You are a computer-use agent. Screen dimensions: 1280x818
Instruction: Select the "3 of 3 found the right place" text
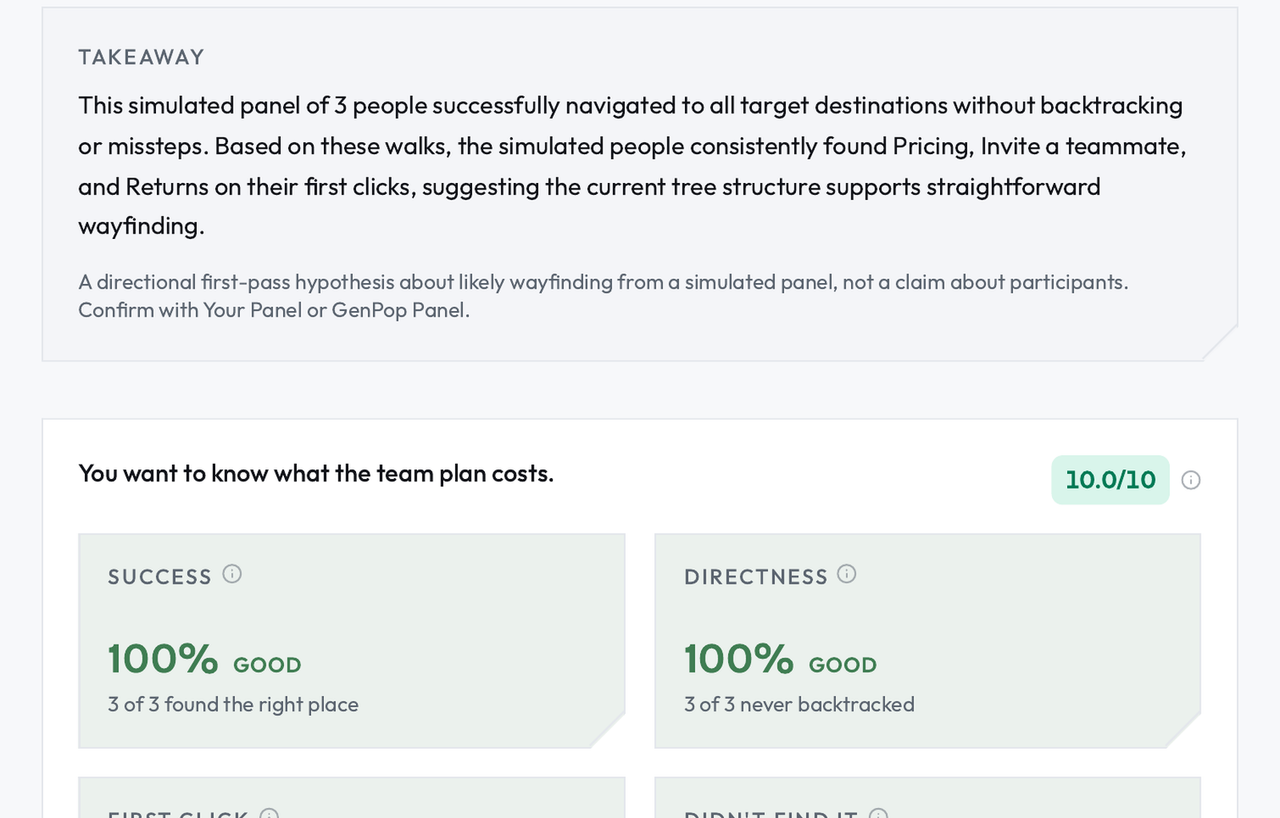click(233, 704)
